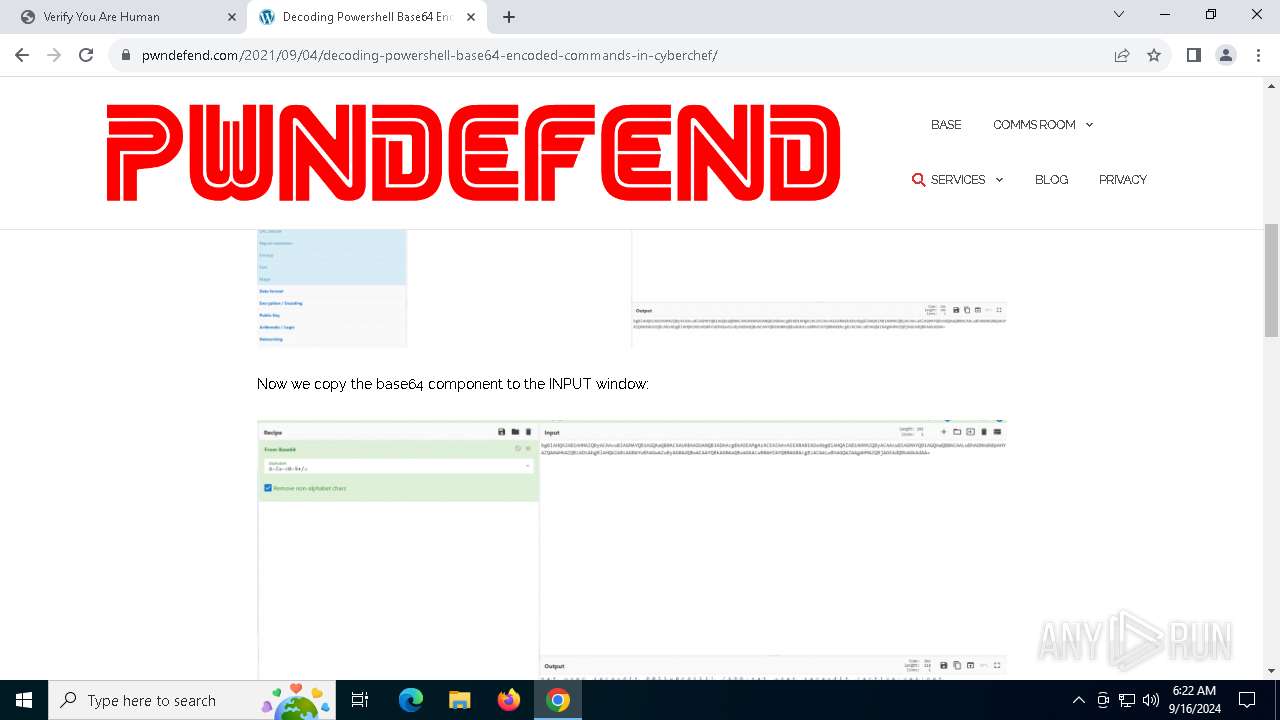Show hidden system tray icons
1280x720 pixels.
coord(1078,700)
